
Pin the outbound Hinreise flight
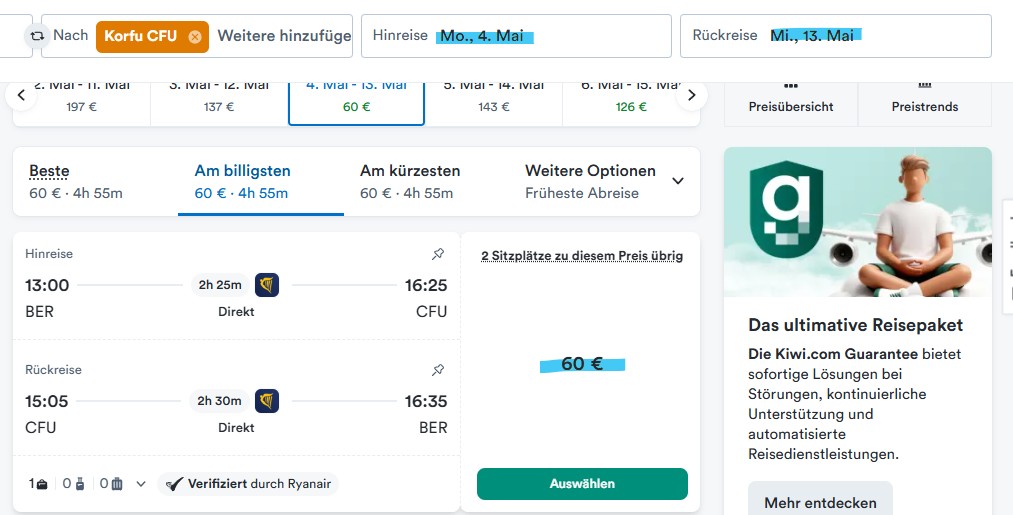(437, 254)
